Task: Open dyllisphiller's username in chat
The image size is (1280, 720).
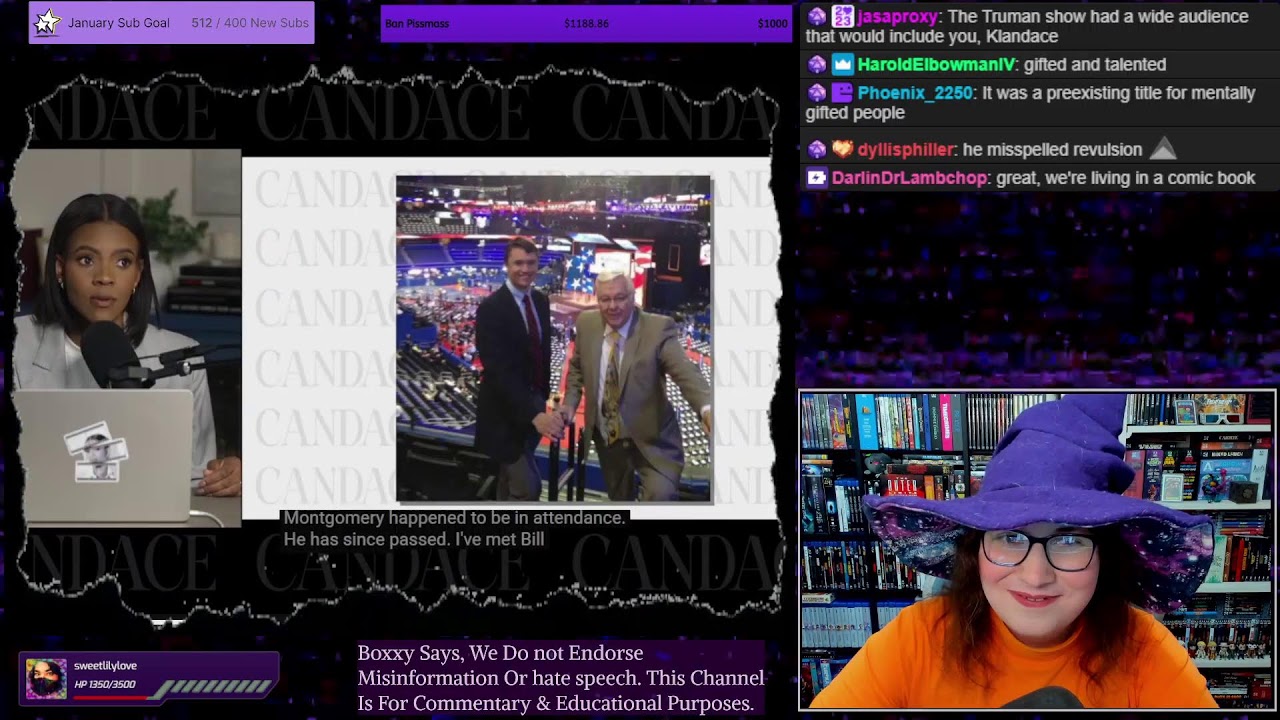Action: pyautogui.click(x=905, y=150)
